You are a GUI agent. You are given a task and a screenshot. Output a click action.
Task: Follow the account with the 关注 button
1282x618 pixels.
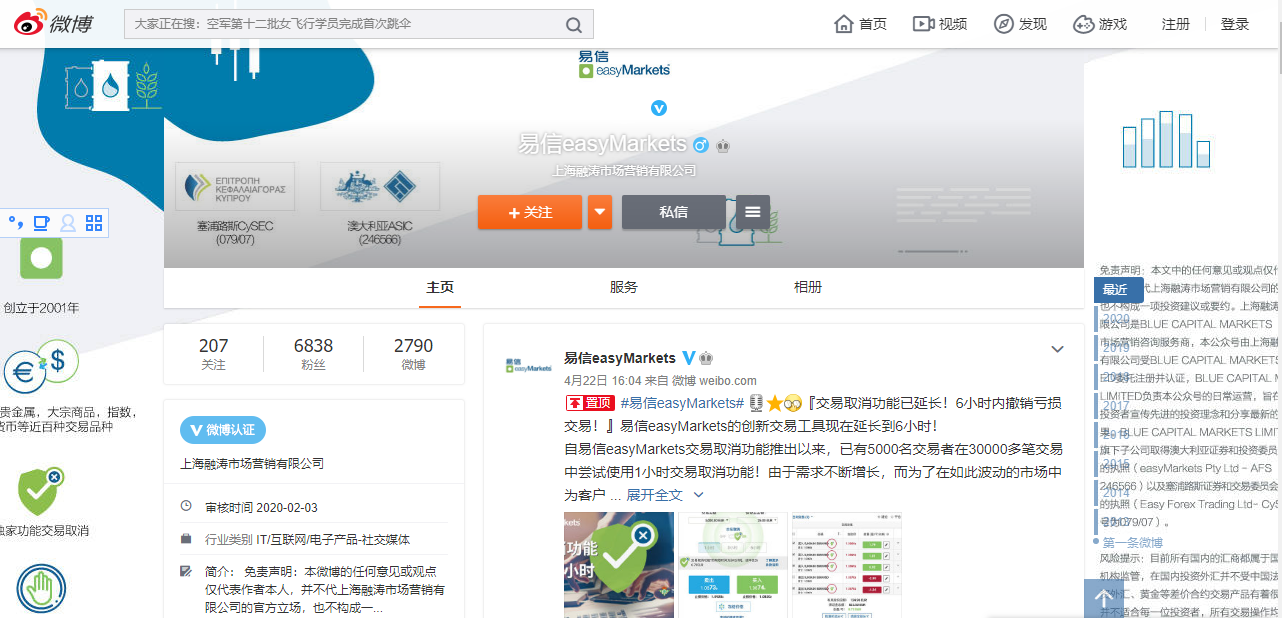pyautogui.click(x=530, y=212)
